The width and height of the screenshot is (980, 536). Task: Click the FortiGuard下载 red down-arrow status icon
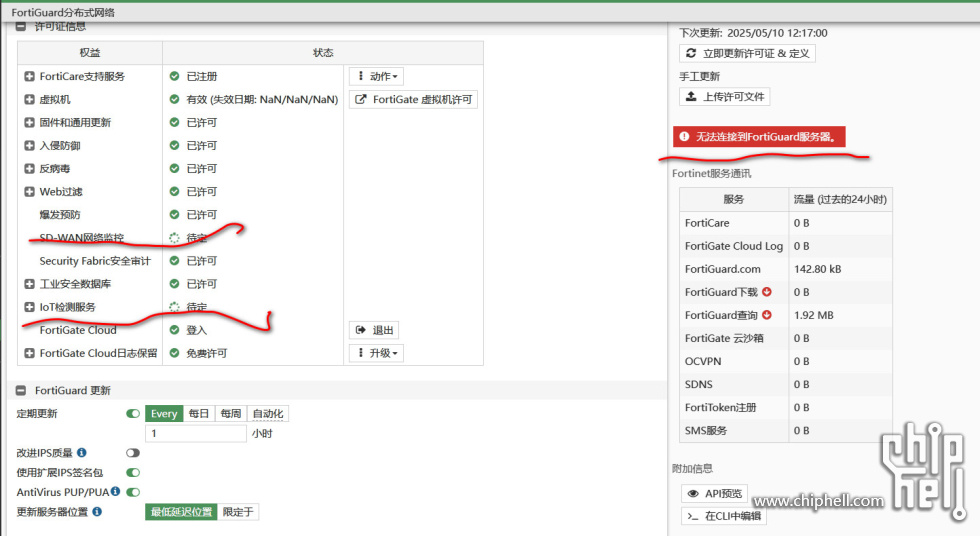767,292
